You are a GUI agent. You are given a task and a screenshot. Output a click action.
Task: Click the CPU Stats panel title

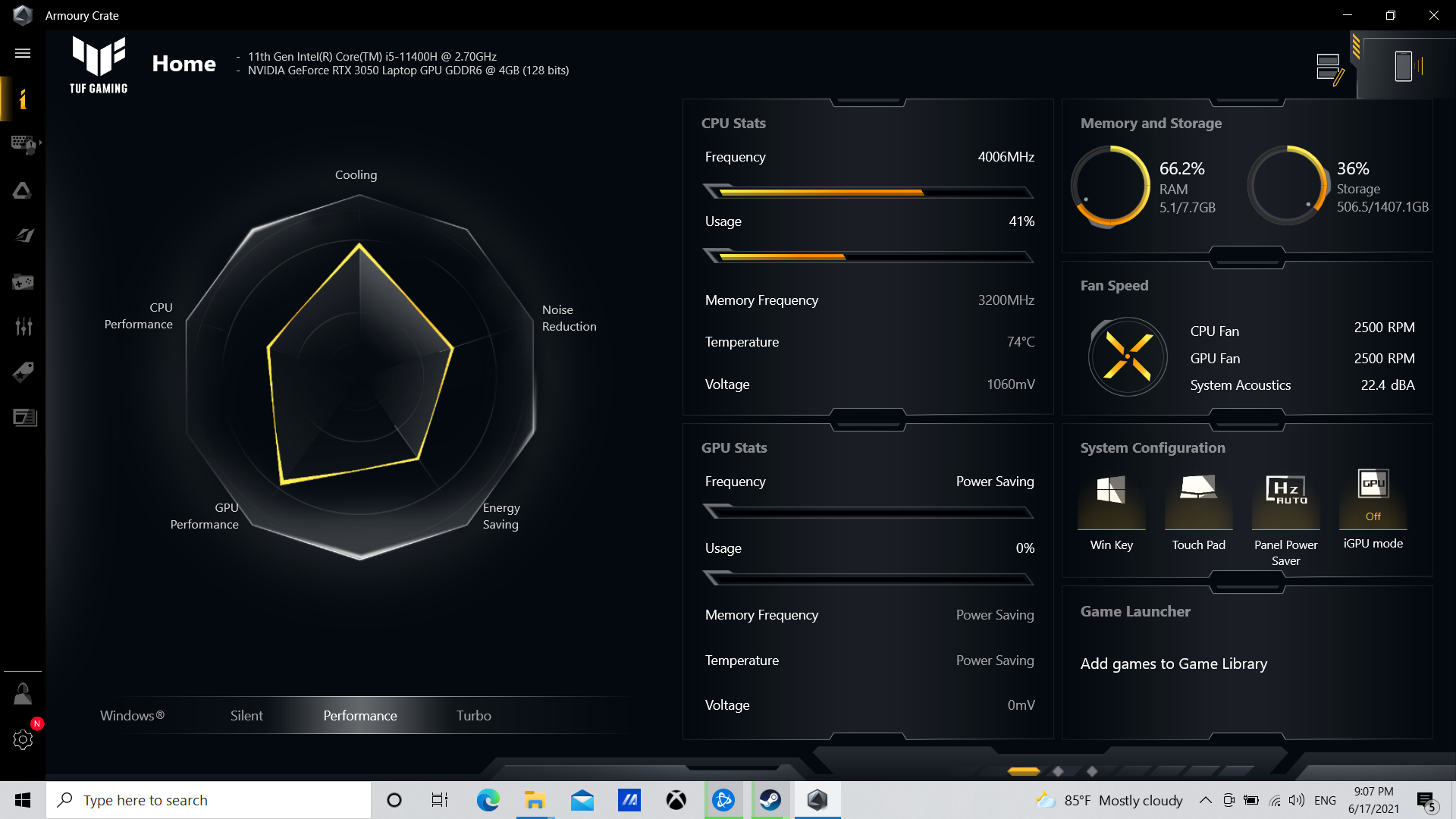(x=733, y=123)
